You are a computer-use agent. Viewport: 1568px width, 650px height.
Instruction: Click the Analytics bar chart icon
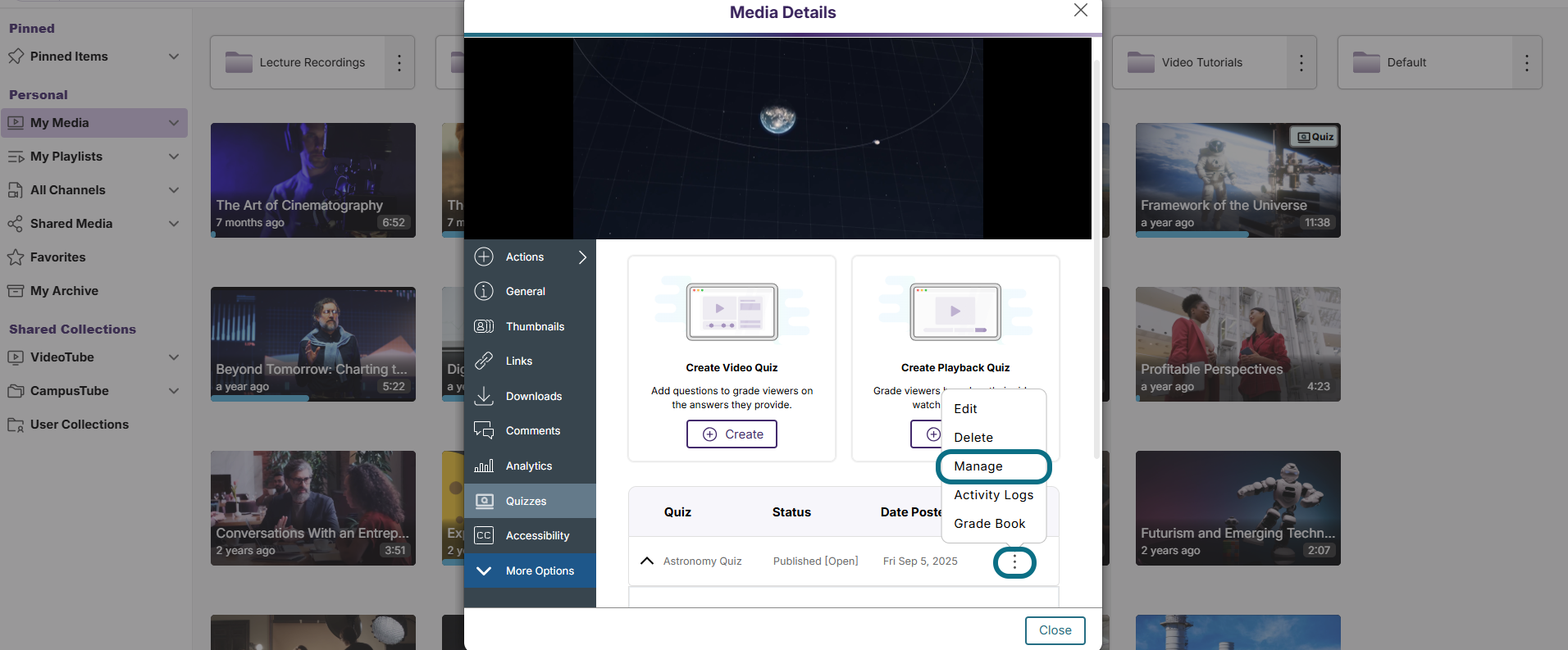[484, 466]
